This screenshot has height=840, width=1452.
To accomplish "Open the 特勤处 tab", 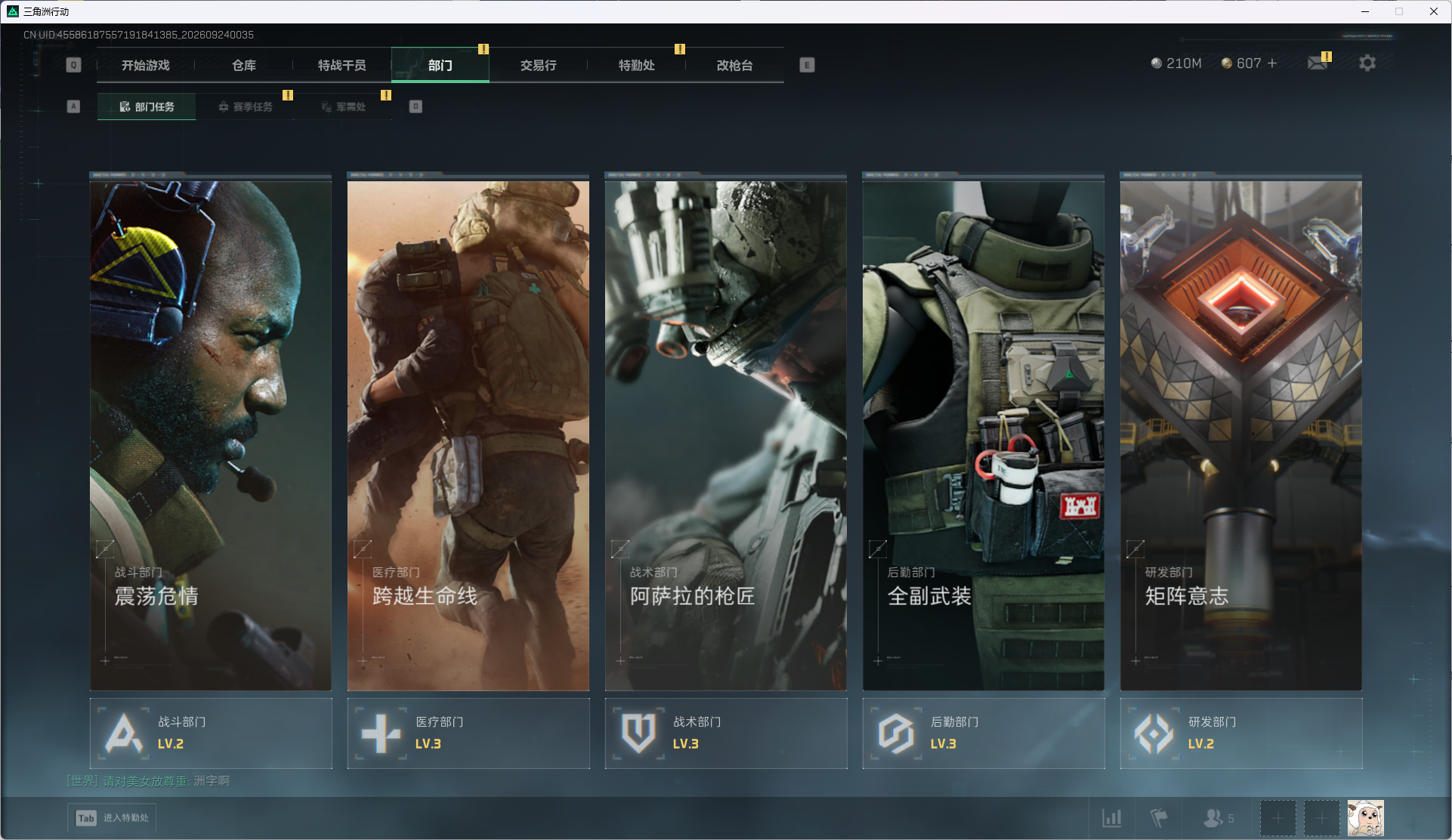I will click(x=637, y=65).
